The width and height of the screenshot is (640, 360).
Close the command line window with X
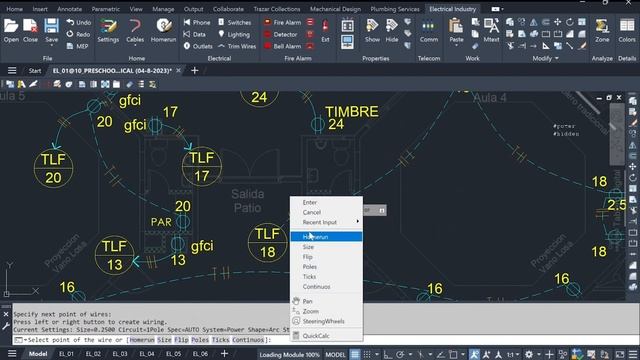tap(6, 314)
